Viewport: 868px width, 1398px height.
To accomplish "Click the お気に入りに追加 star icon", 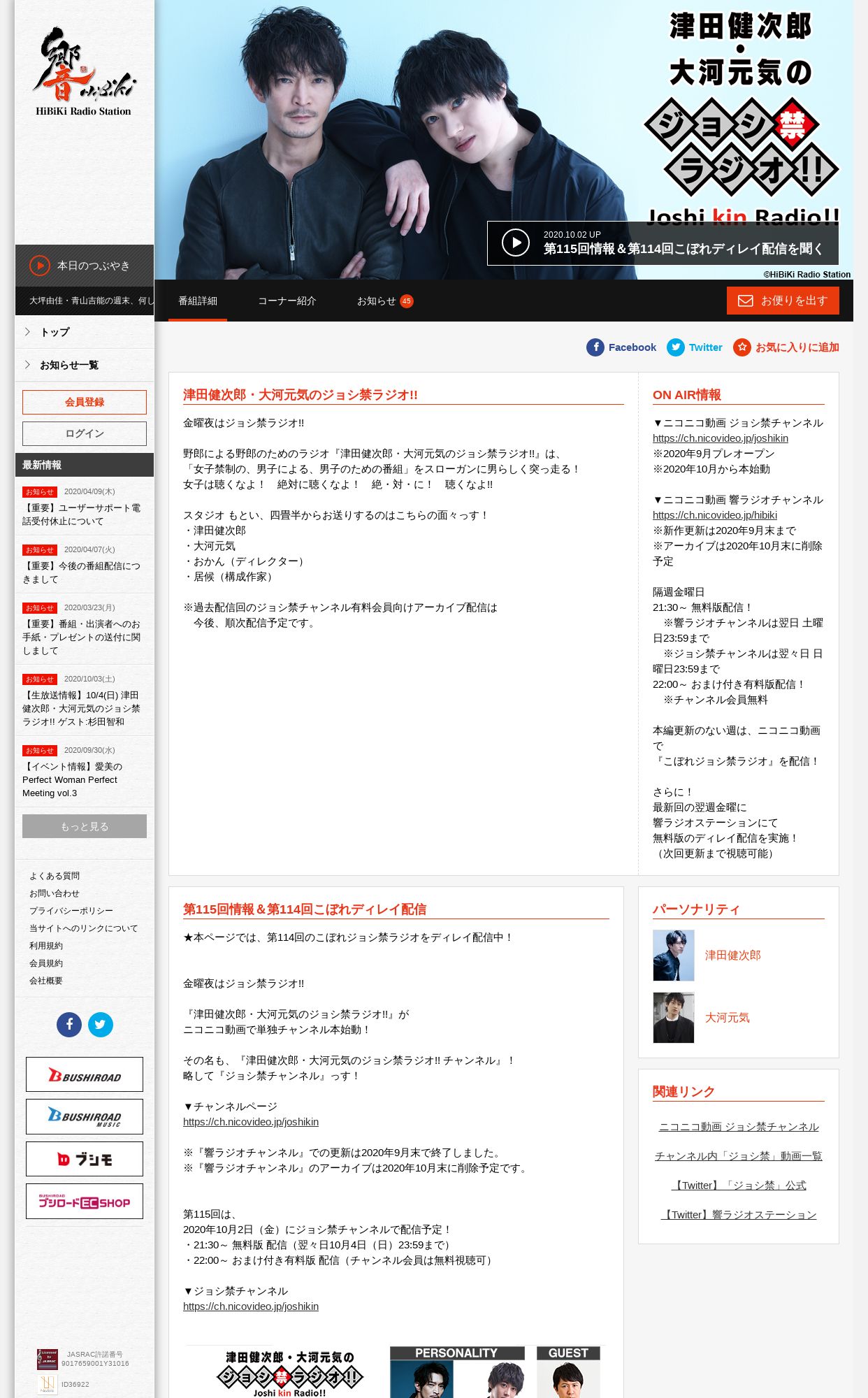I will 742,347.
